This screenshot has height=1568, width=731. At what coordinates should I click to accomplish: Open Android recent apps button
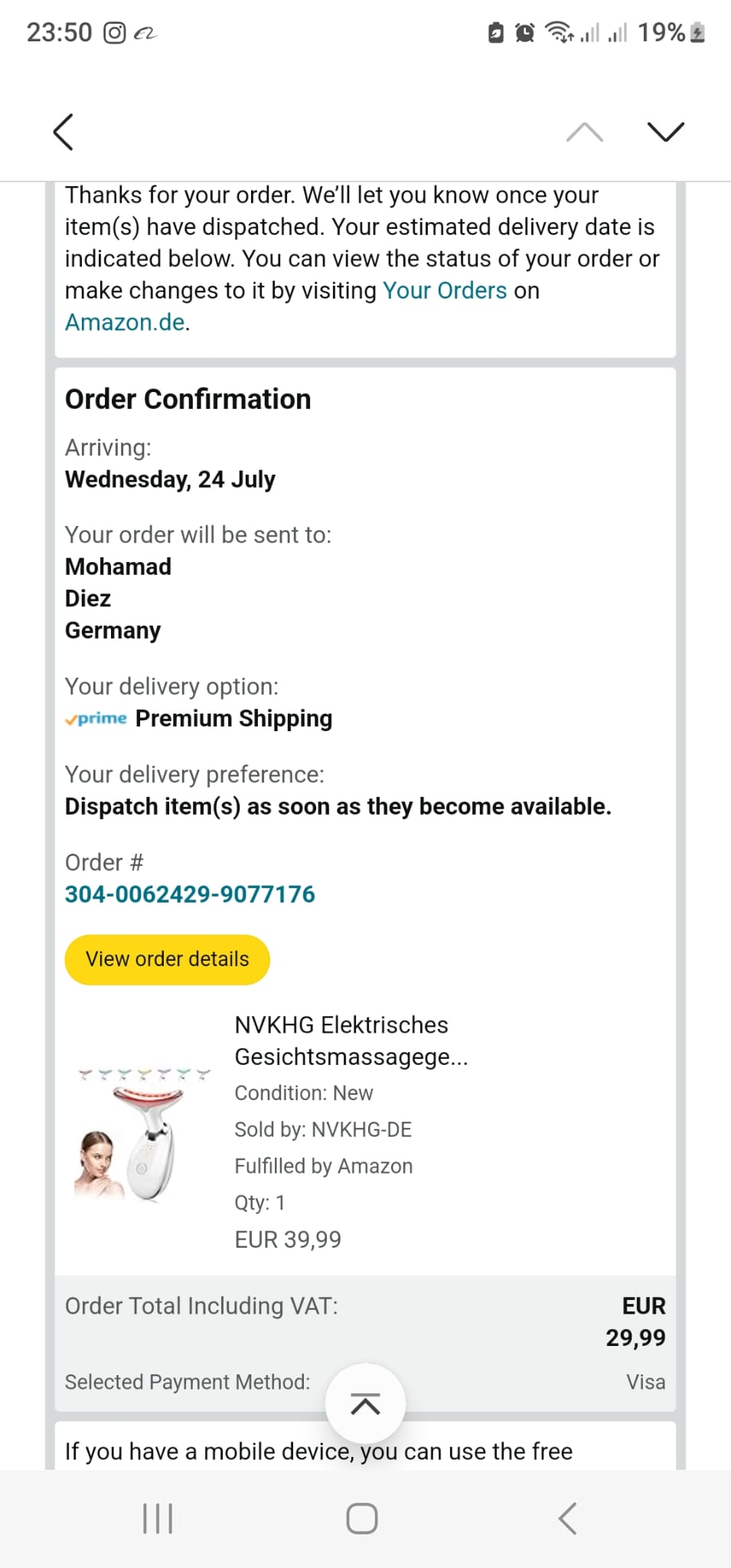[x=158, y=1518]
